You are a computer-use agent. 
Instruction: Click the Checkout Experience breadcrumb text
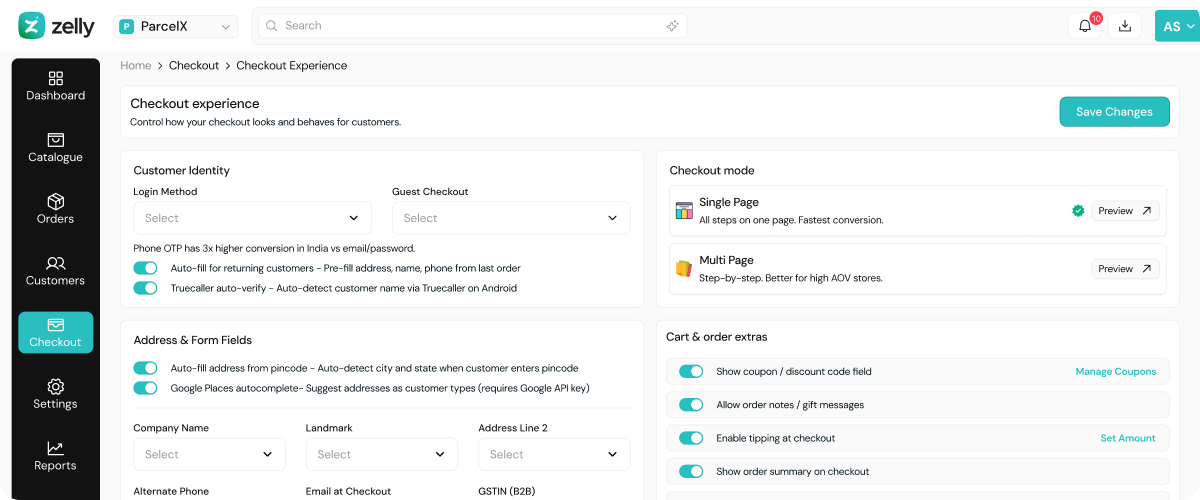pos(292,66)
